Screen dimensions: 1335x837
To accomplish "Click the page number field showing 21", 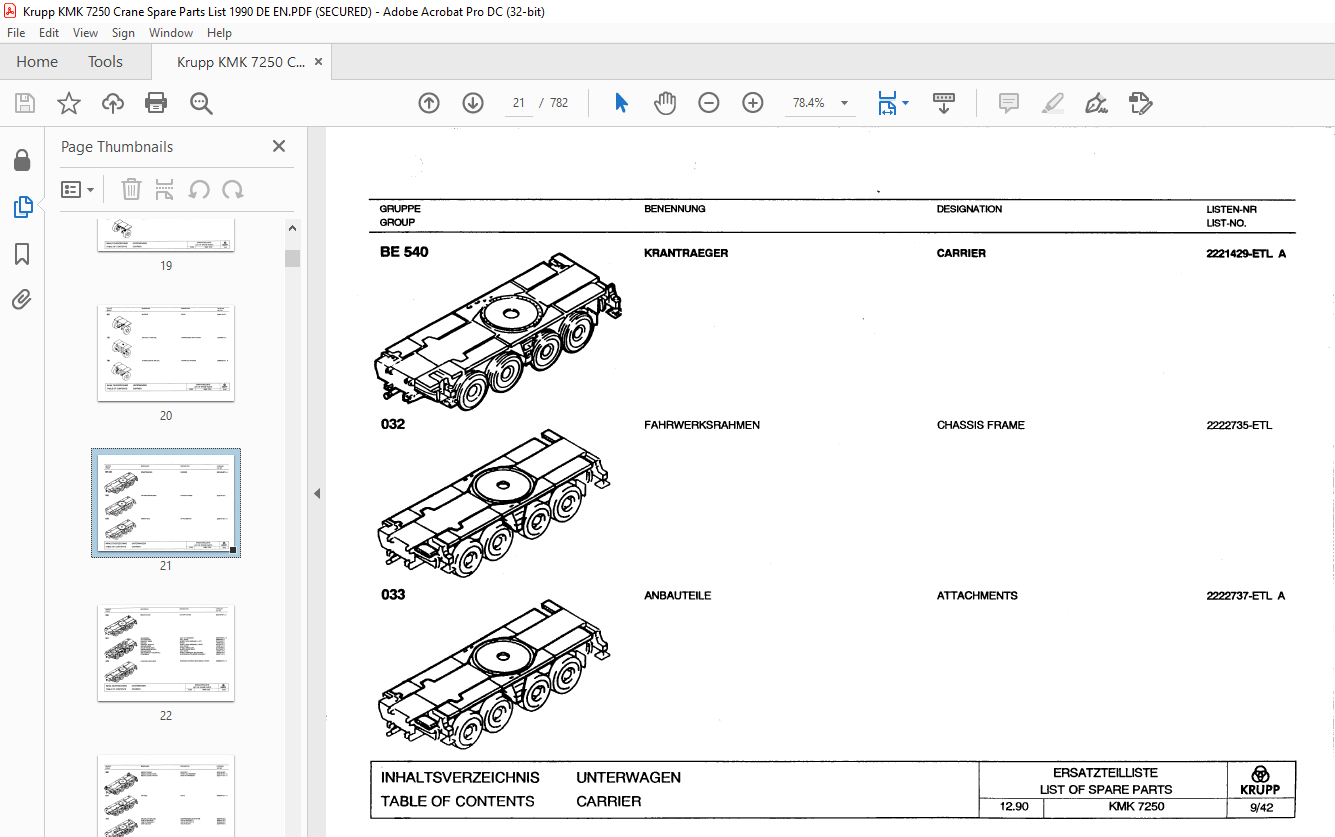I will click(x=519, y=103).
